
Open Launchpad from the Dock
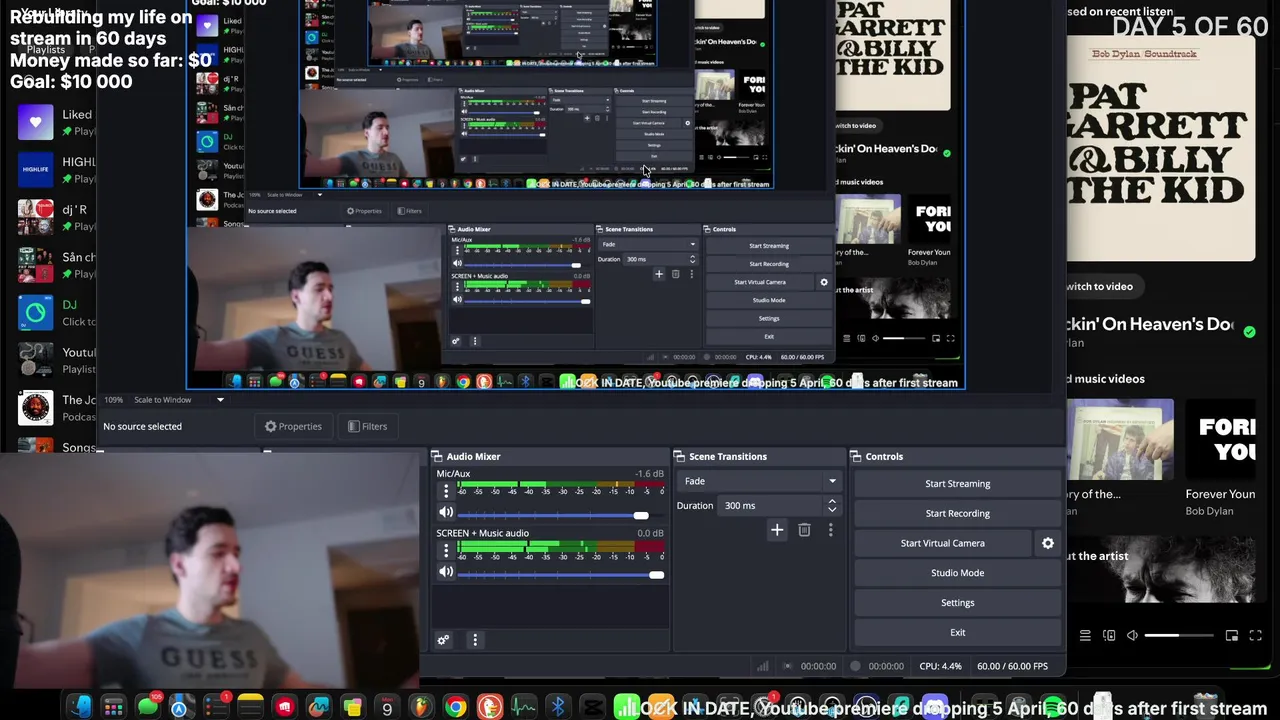point(114,708)
